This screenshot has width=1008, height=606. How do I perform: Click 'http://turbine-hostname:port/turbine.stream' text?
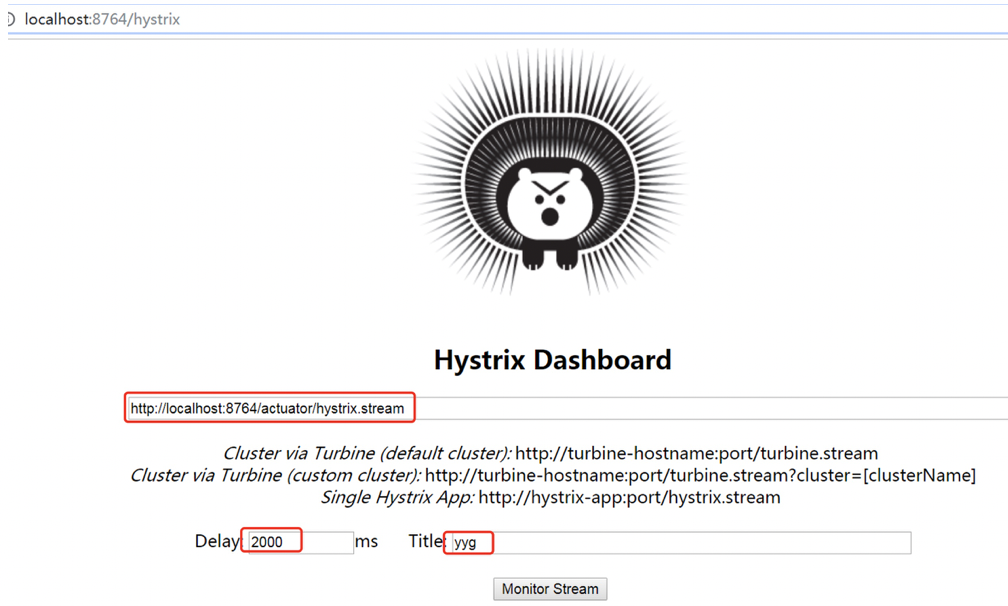696,453
